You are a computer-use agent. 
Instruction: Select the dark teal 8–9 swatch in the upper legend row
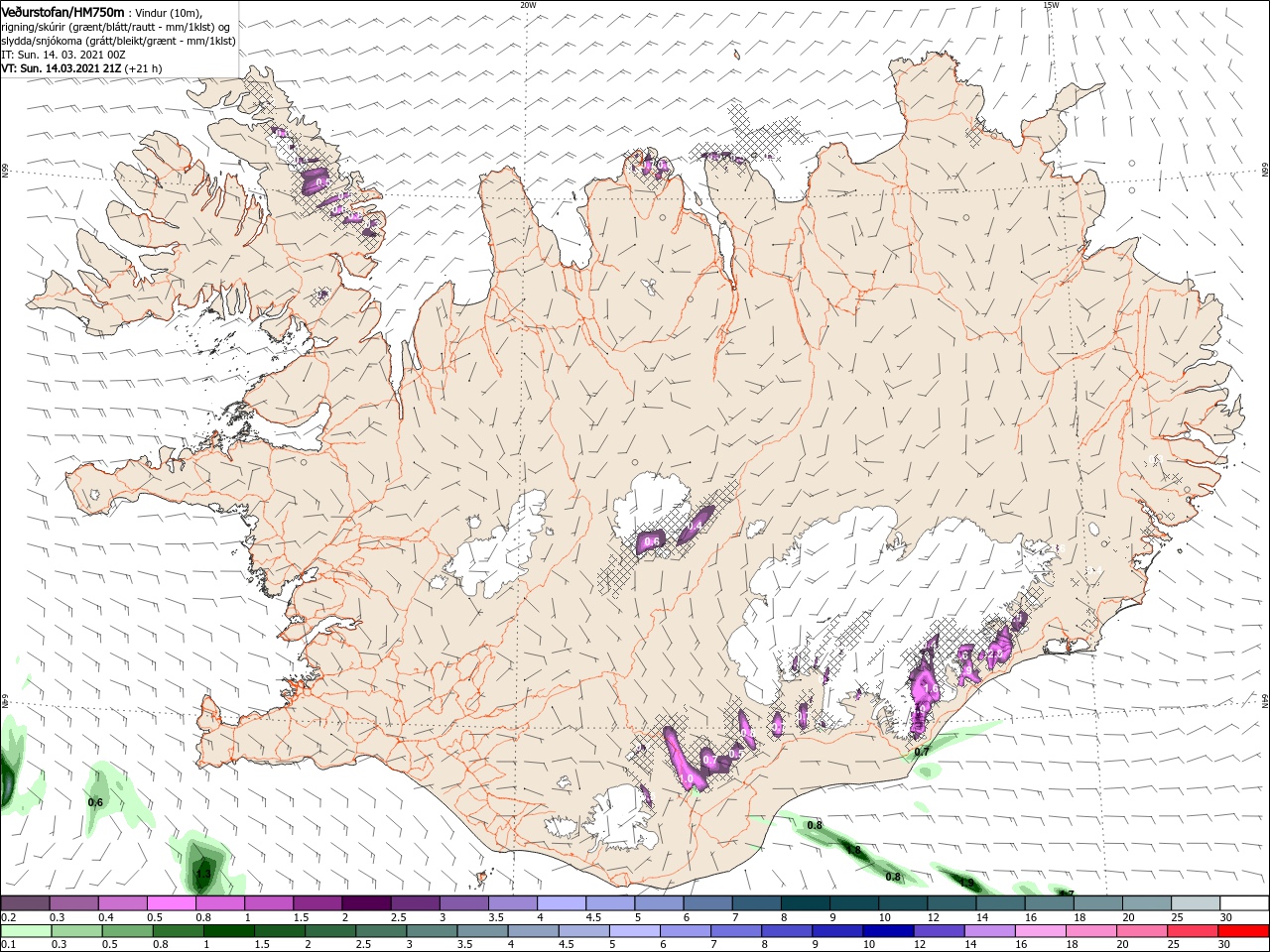(x=806, y=903)
